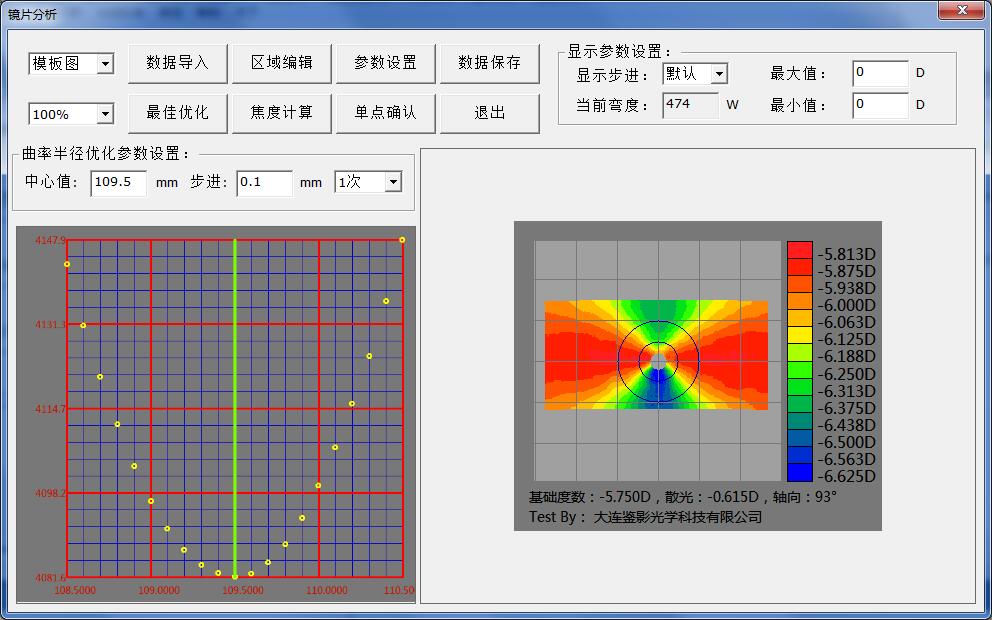Screen dimensions: 992x620
Task: Click the 焦度计算 power calculation button
Action: point(282,113)
